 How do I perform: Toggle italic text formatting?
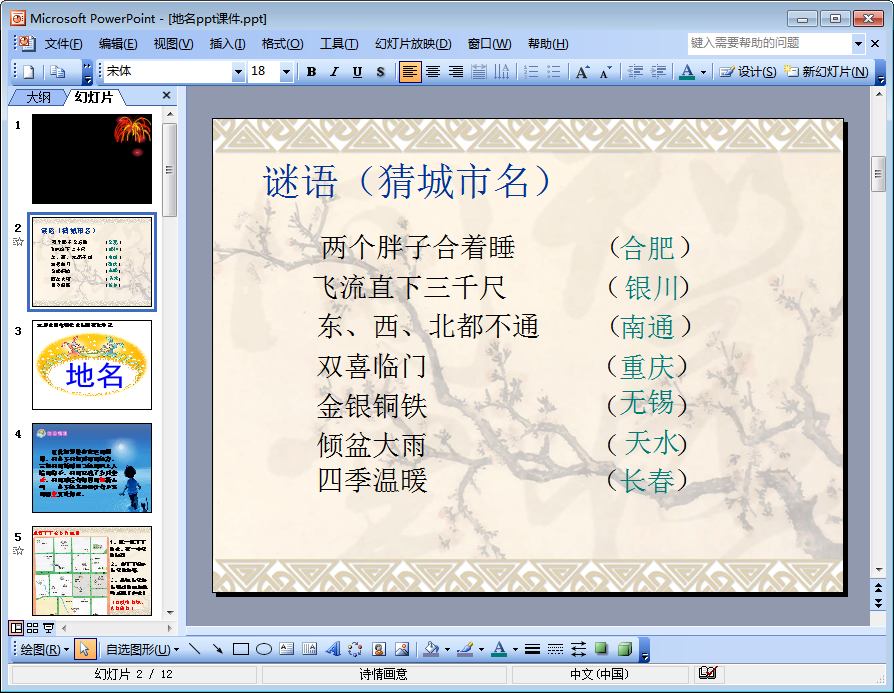point(333,72)
